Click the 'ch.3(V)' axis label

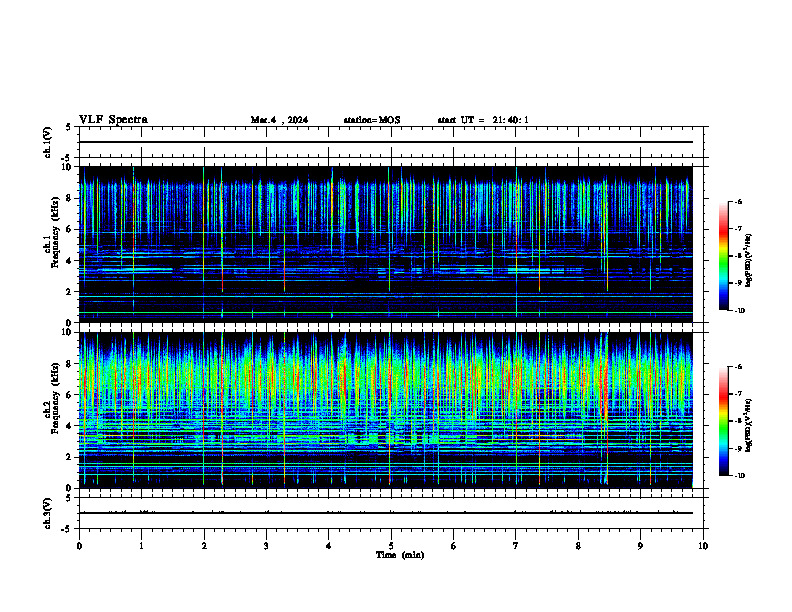(x=48, y=513)
